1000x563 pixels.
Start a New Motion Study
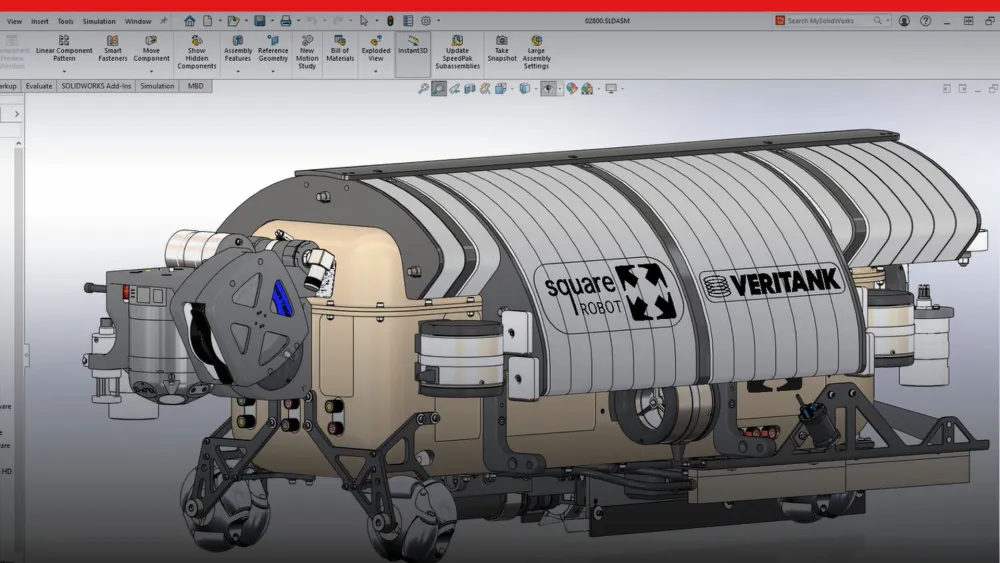[x=307, y=52]
